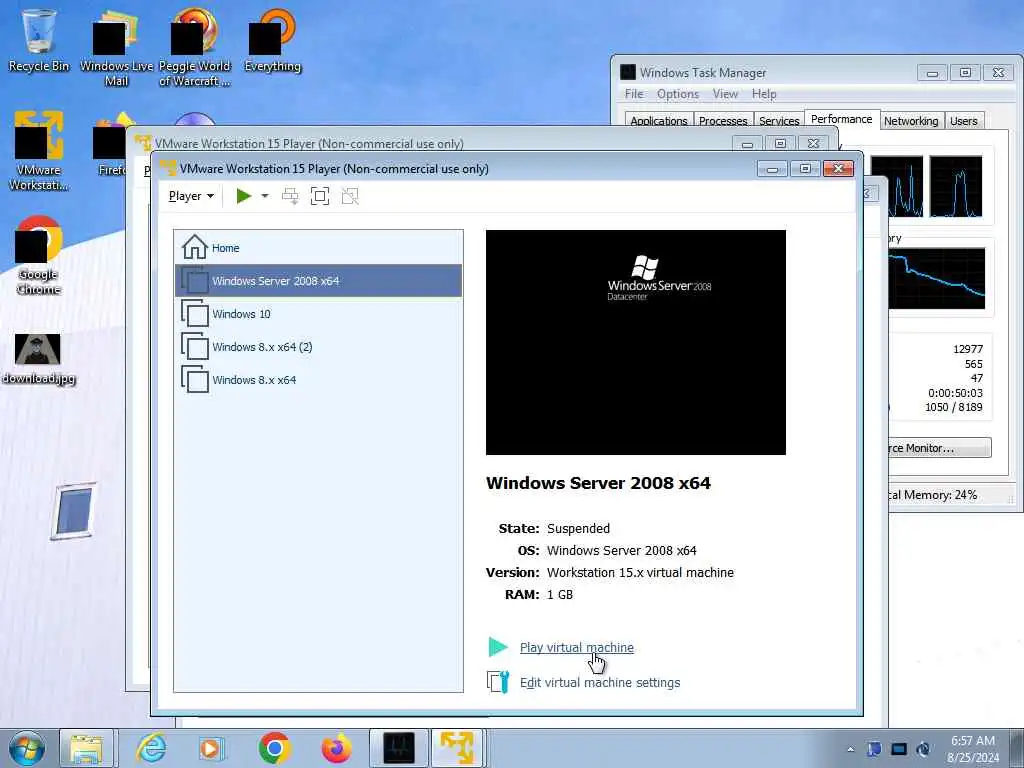The image size is (1024, 768).
Task: Click the Windows Server 2008 preview thumbnail
Action: coord(635,342)
